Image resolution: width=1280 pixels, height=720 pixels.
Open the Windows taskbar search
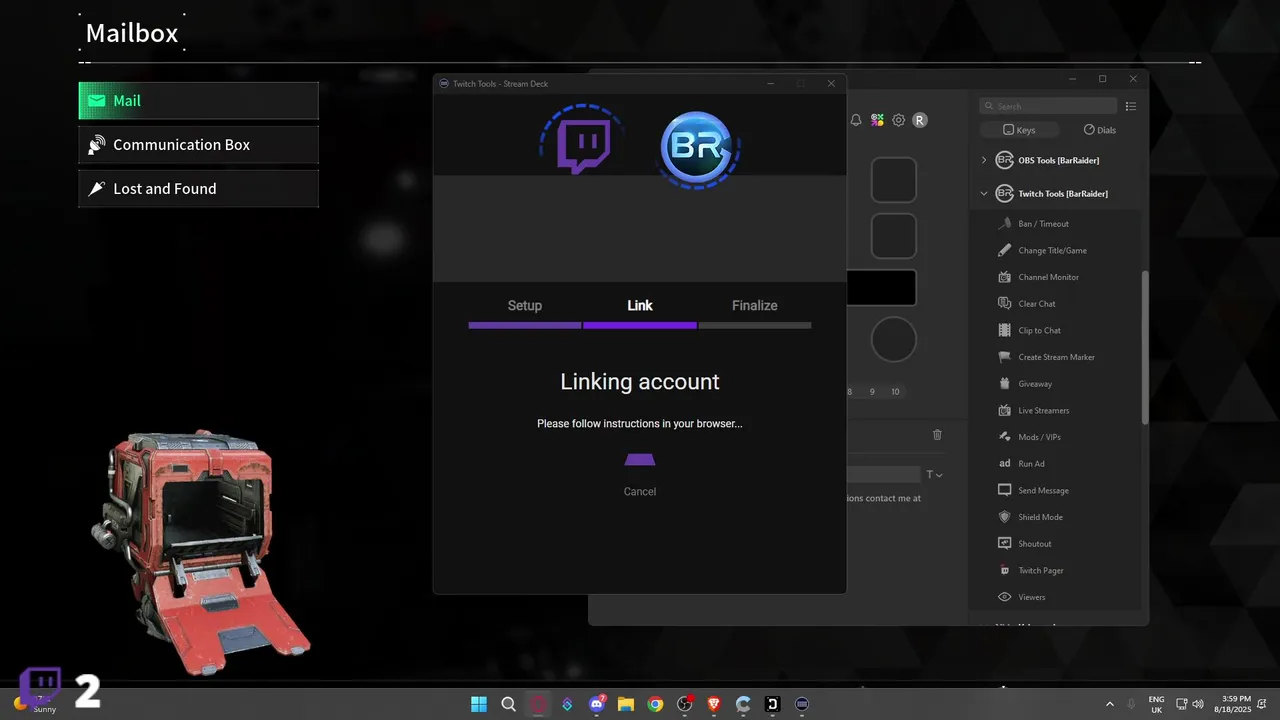coord(508,704)
